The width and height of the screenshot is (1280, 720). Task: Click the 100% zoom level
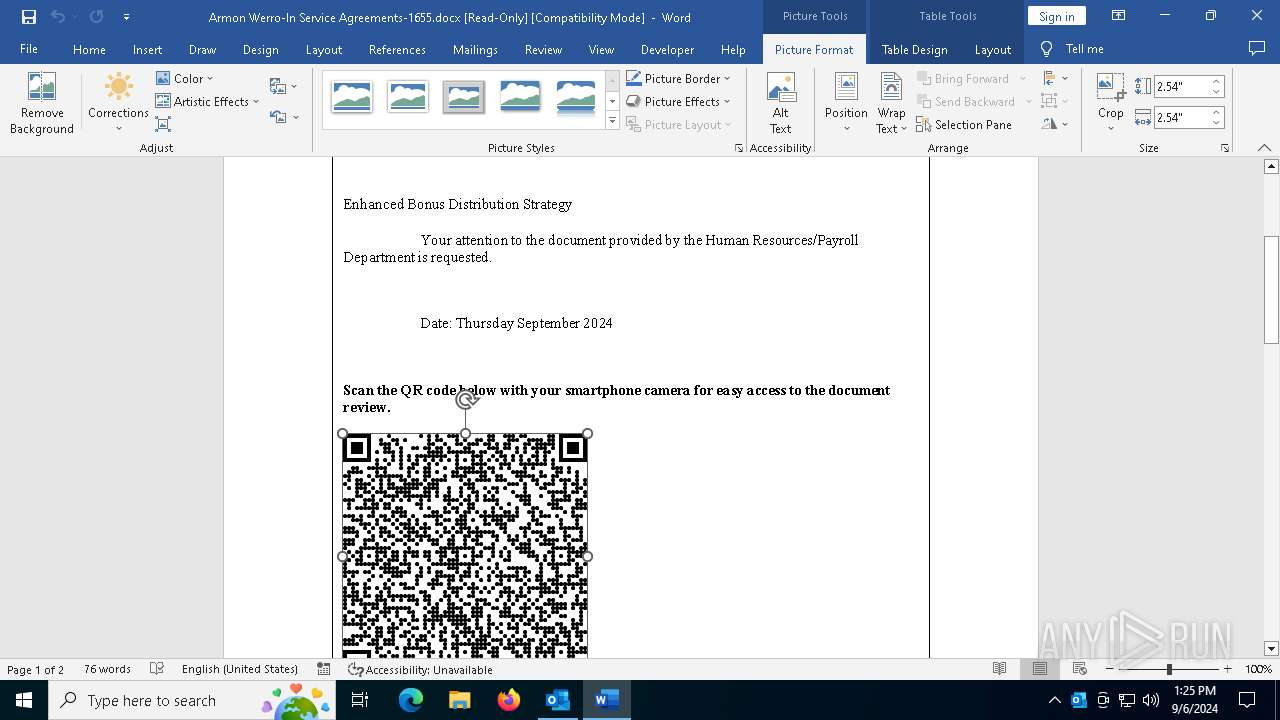(1258, 669)
